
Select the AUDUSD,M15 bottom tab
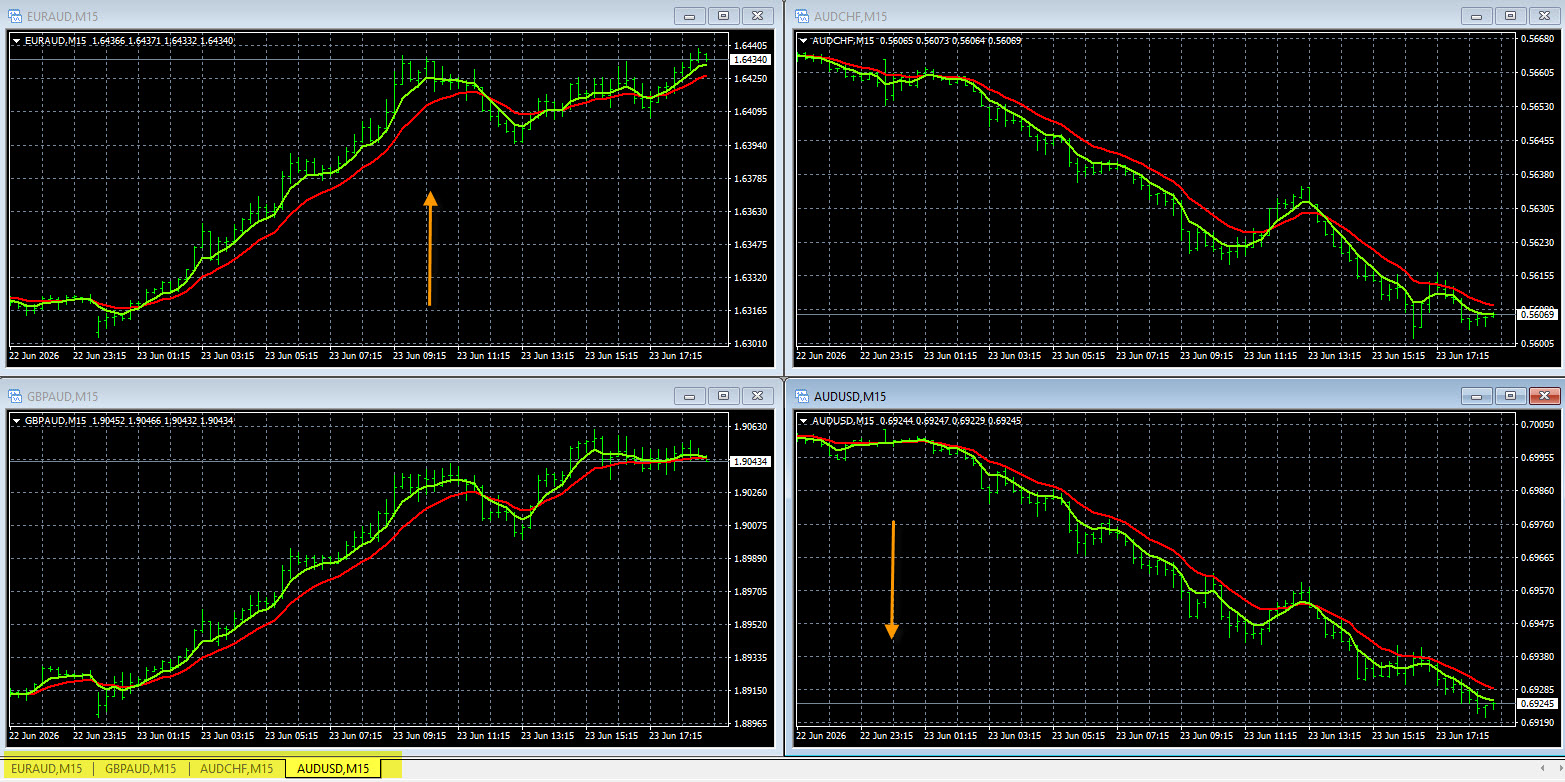[x=333, y=768]
